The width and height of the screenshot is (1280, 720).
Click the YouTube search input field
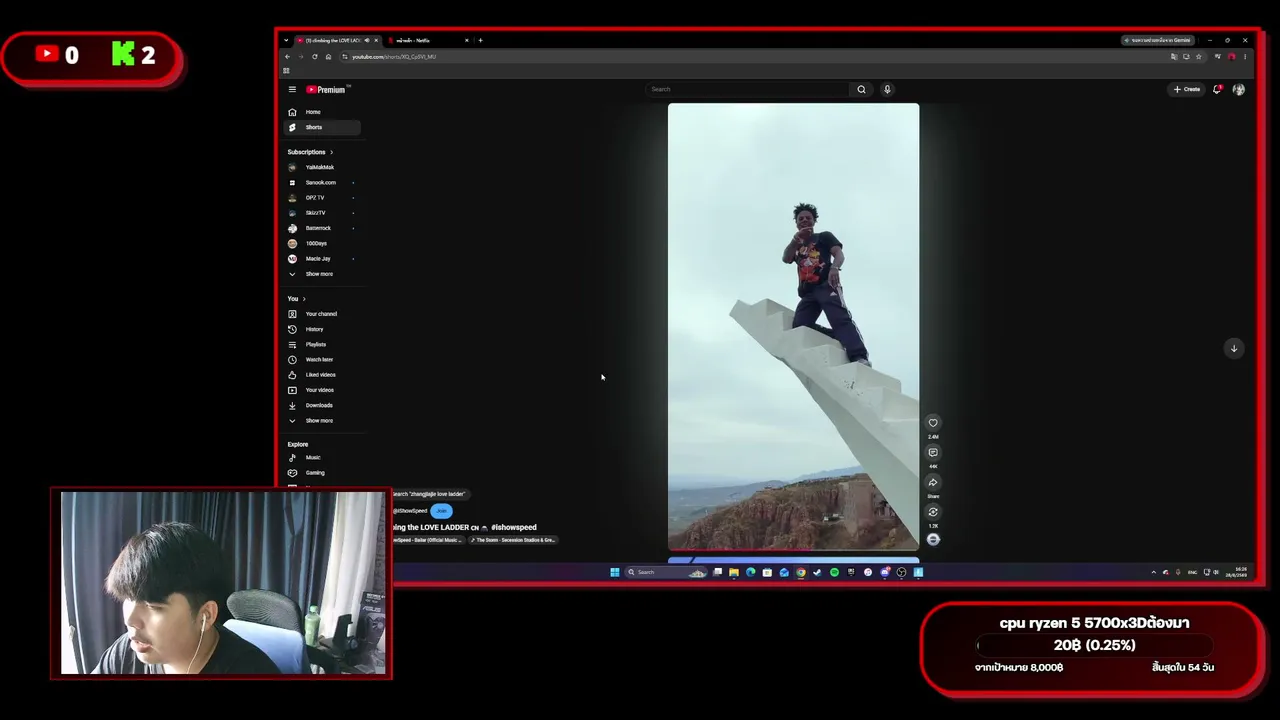pyautogui.click(x=748, y=89)
